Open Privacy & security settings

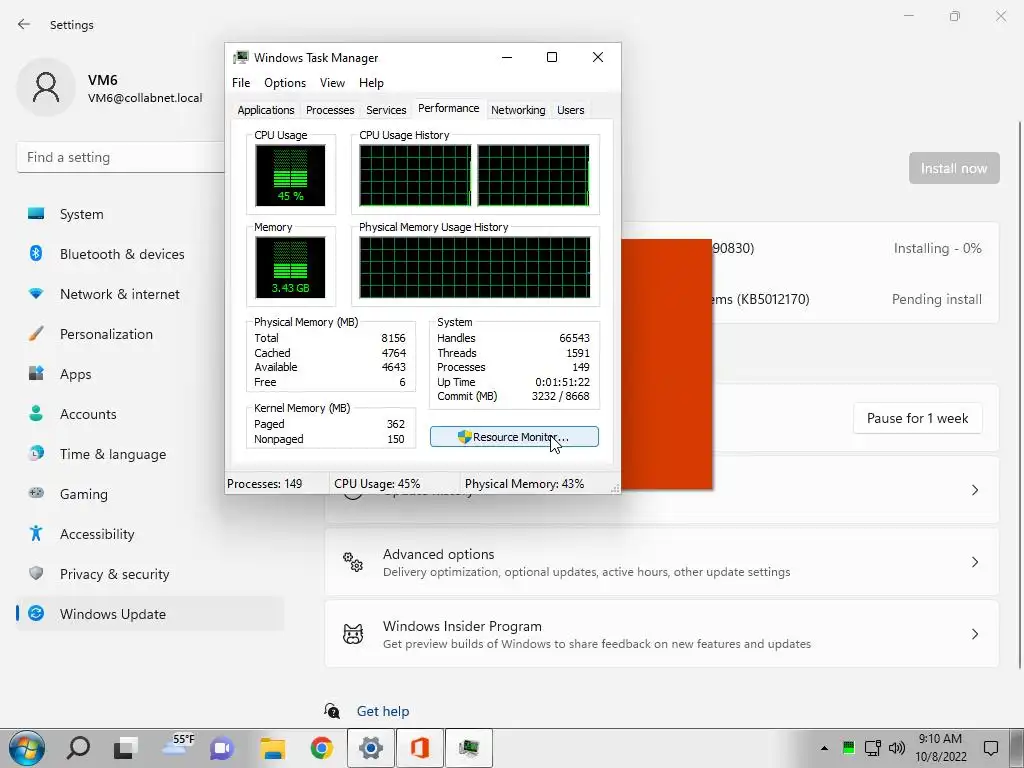tap(150, 574)
